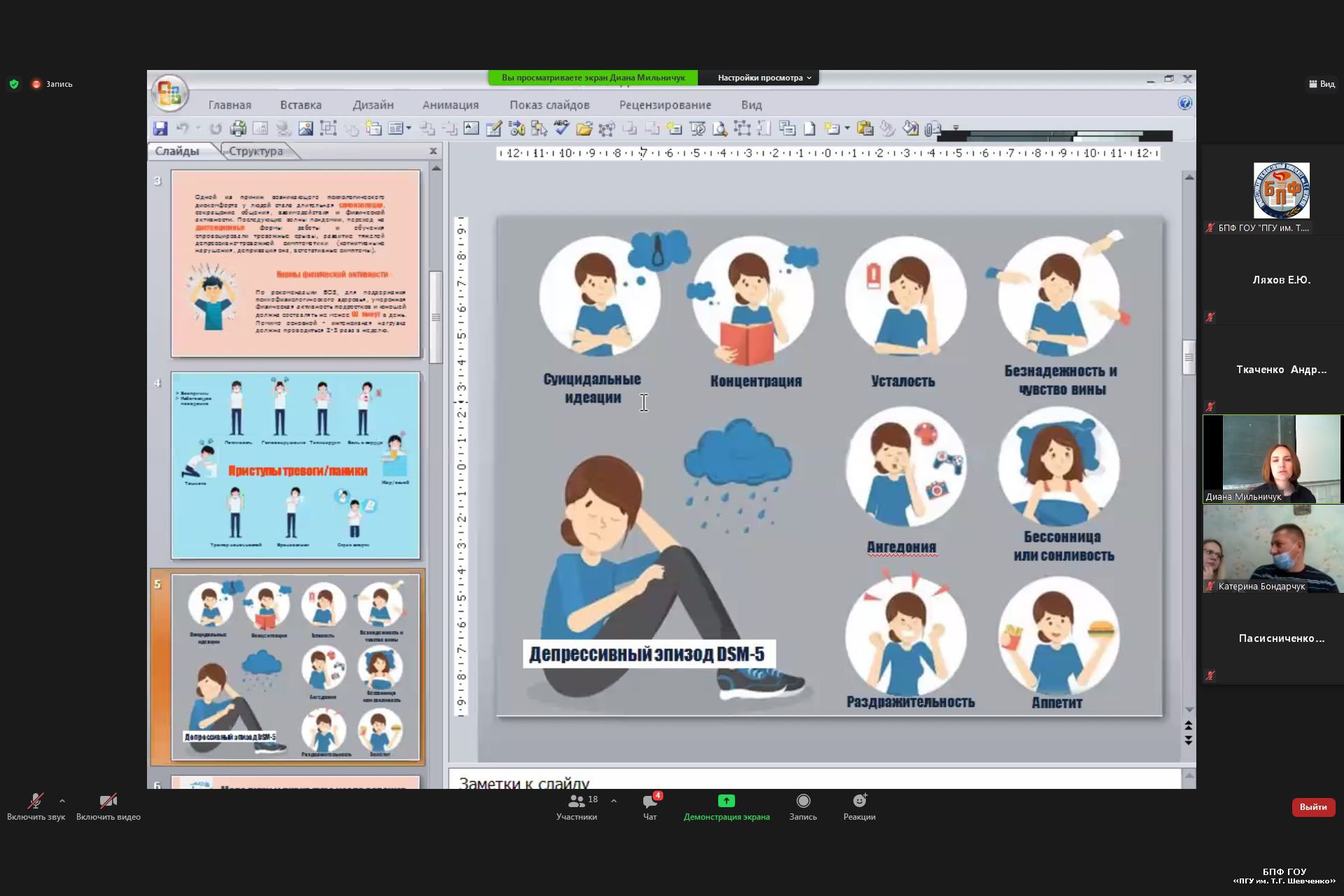Click Демонстрация экрана share button
The height and width of the screenshot is (896, 1344).
coord(727,807)
